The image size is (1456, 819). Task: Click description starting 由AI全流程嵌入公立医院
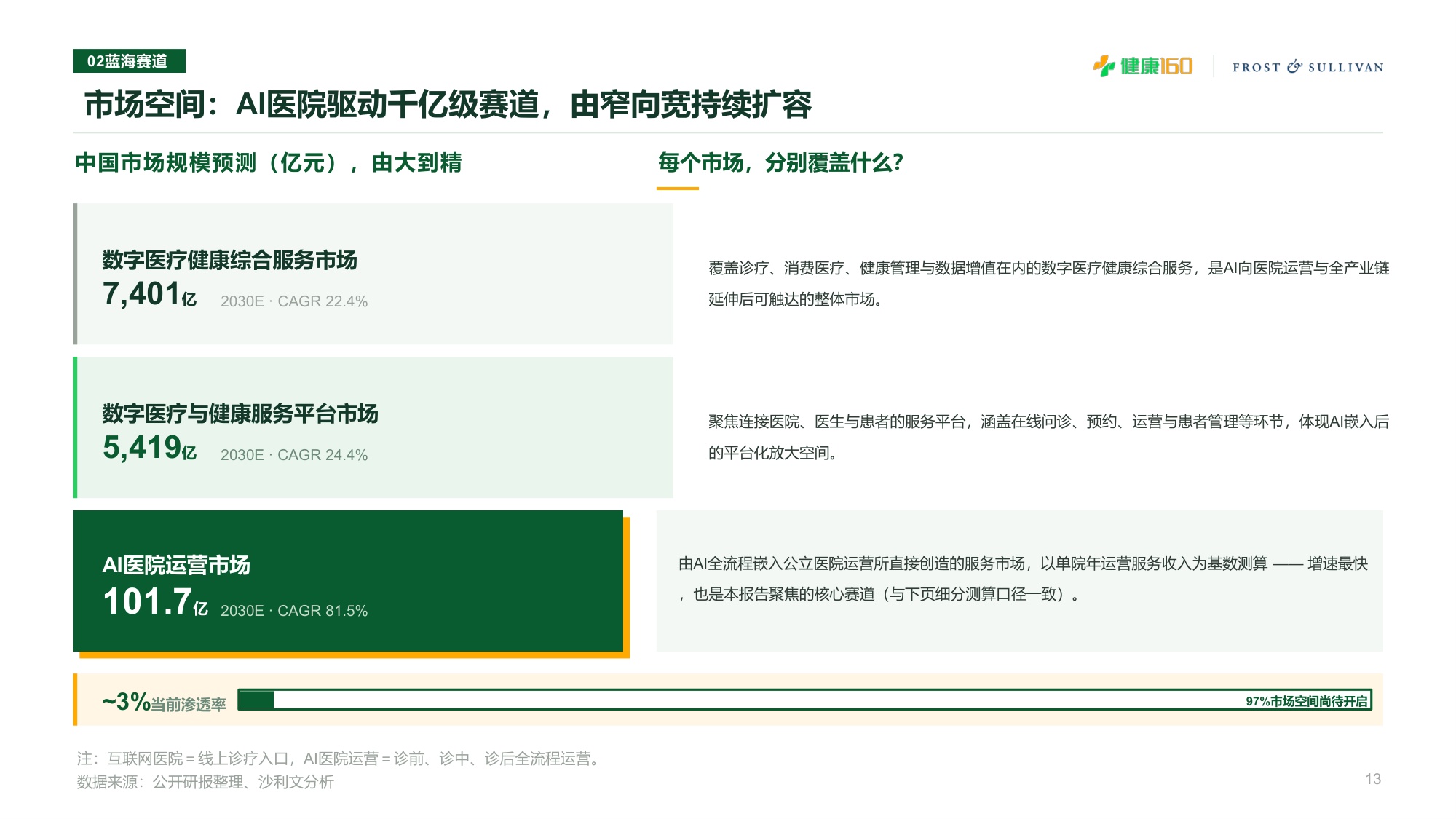1023,579
